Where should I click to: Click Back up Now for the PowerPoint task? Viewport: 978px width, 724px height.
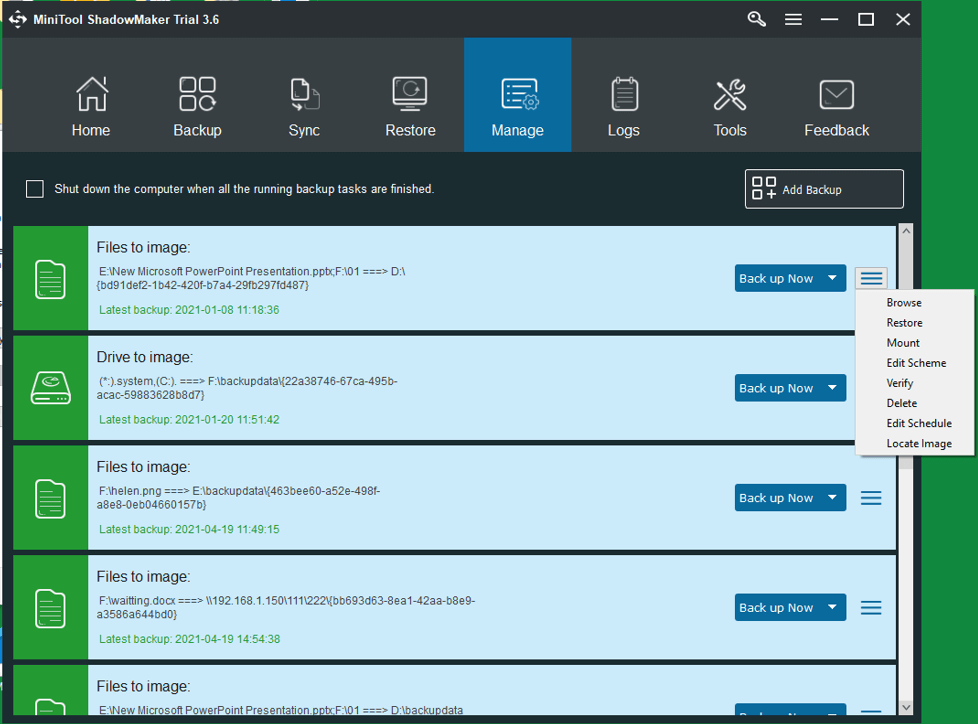pos(777,278)
